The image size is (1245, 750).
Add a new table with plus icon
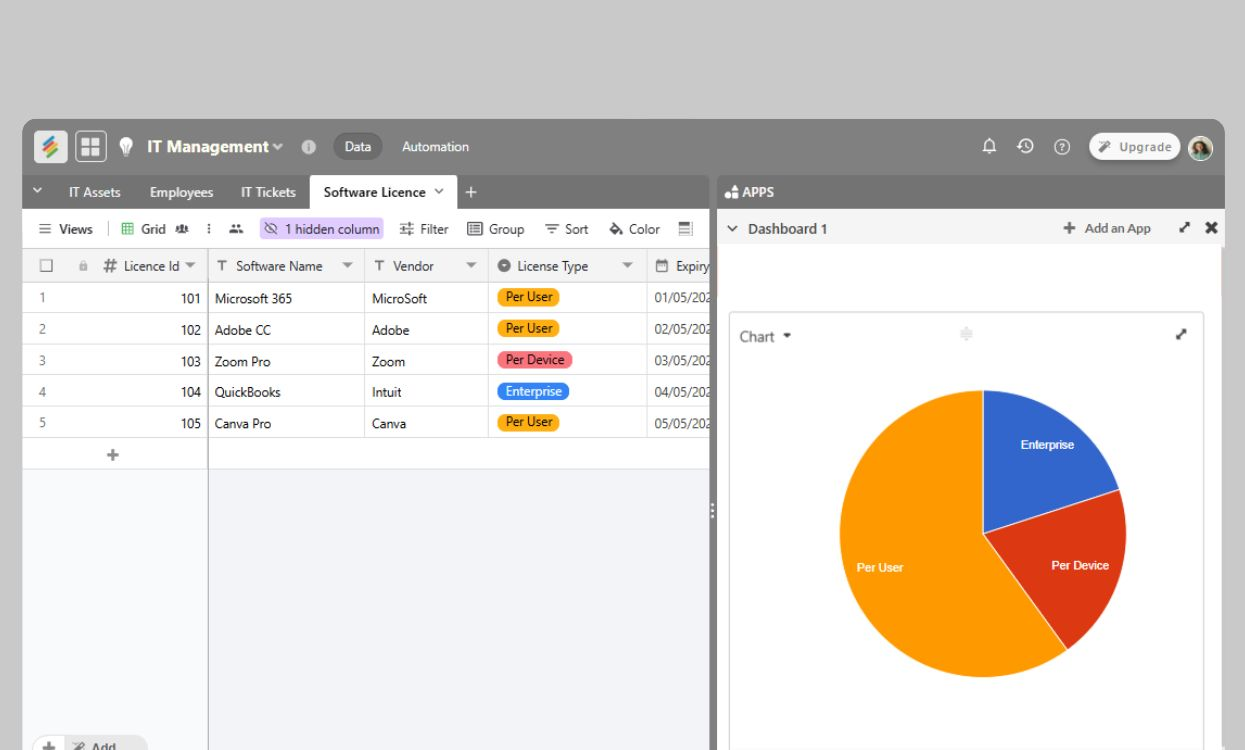(x=471, y=192)
